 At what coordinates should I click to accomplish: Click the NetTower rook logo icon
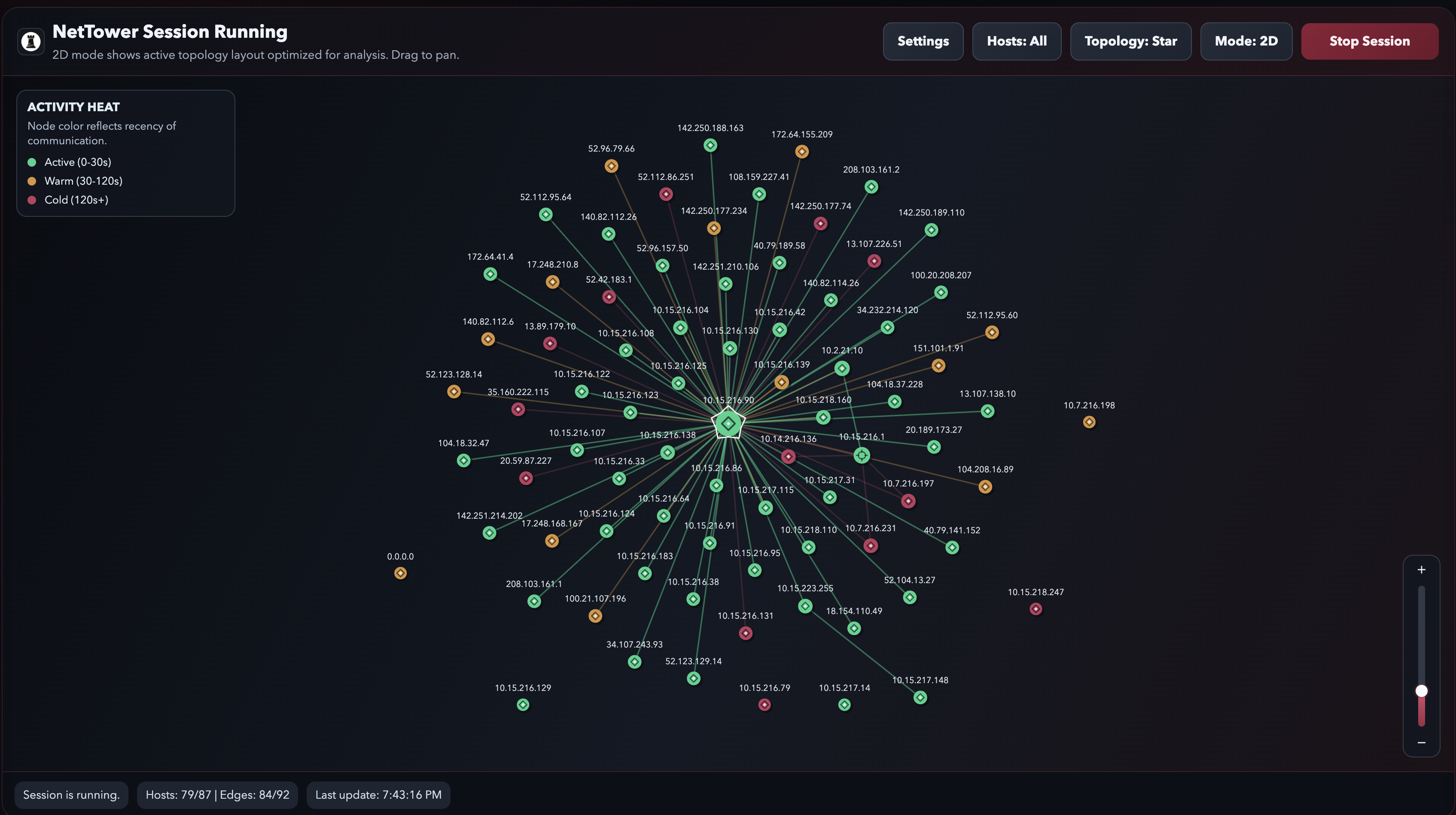pos(31,41)
